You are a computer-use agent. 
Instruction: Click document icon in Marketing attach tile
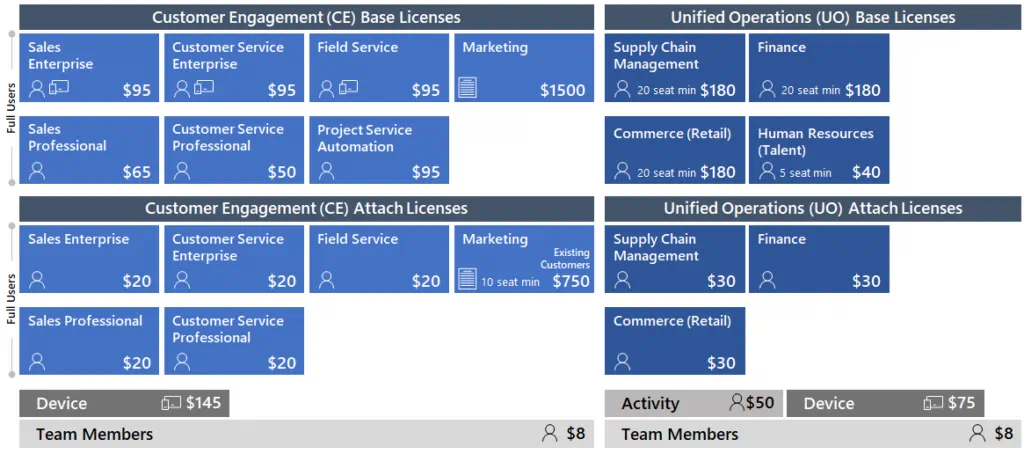pos(468,280)
